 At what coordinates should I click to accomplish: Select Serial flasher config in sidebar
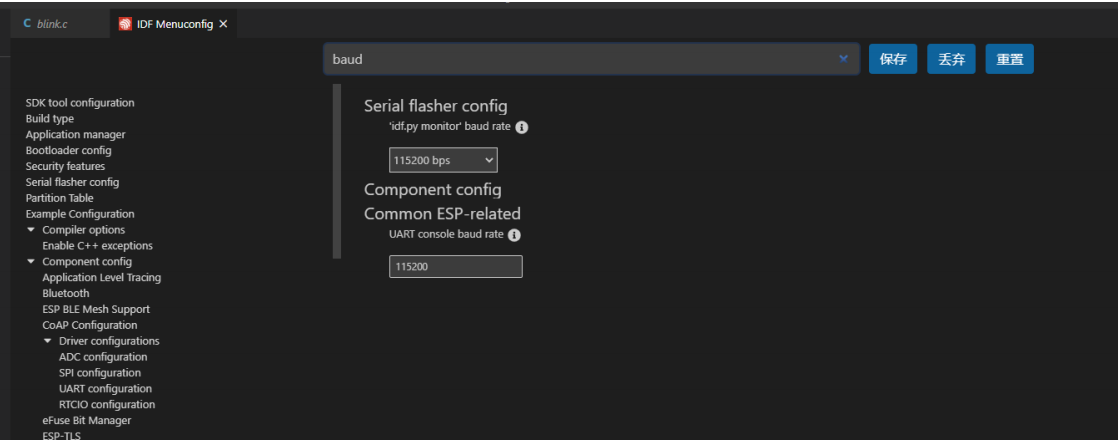point(73,182)
